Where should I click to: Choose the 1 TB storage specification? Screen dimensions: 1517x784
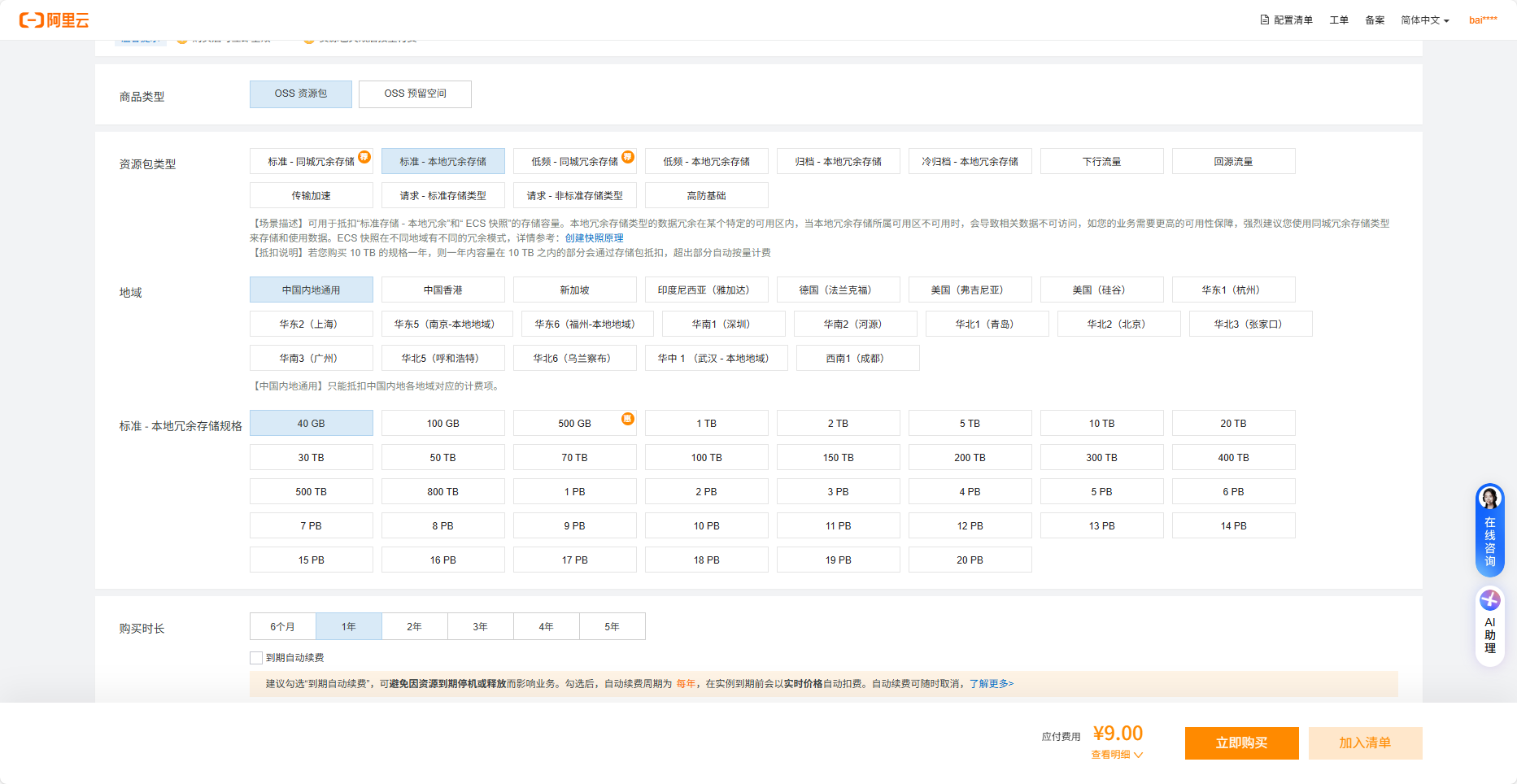tap(706, 424)
